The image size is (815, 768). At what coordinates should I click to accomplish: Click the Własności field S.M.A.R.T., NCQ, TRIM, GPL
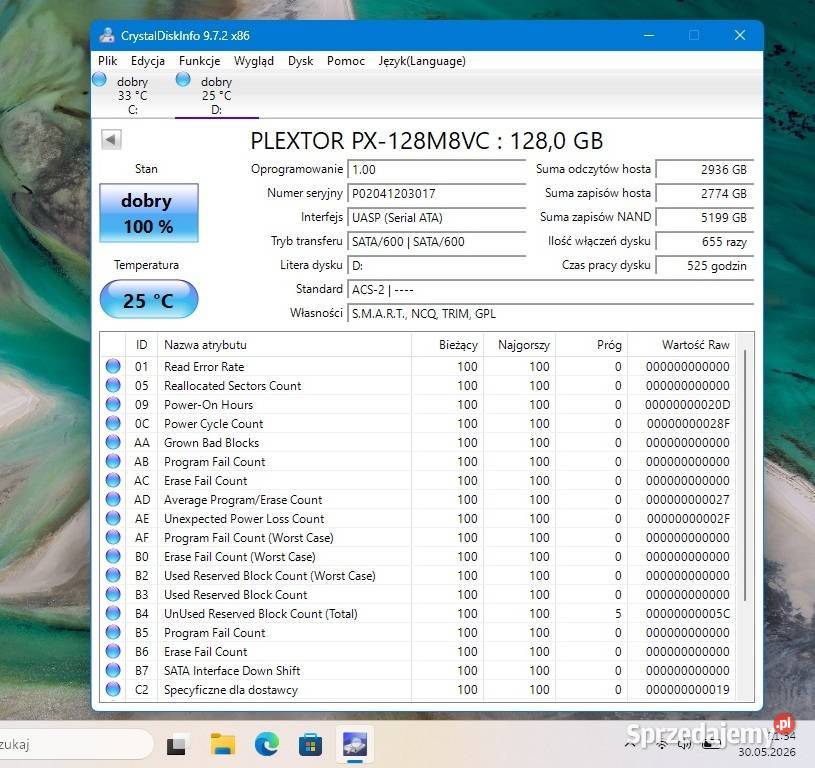pos(550,313)
